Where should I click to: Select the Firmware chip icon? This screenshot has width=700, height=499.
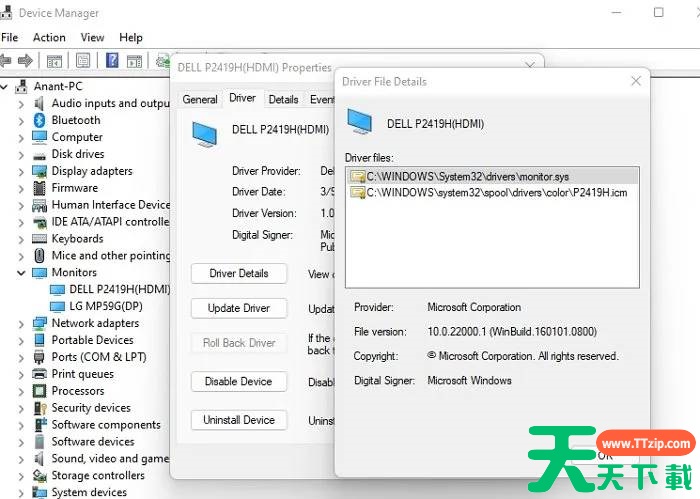39,188
